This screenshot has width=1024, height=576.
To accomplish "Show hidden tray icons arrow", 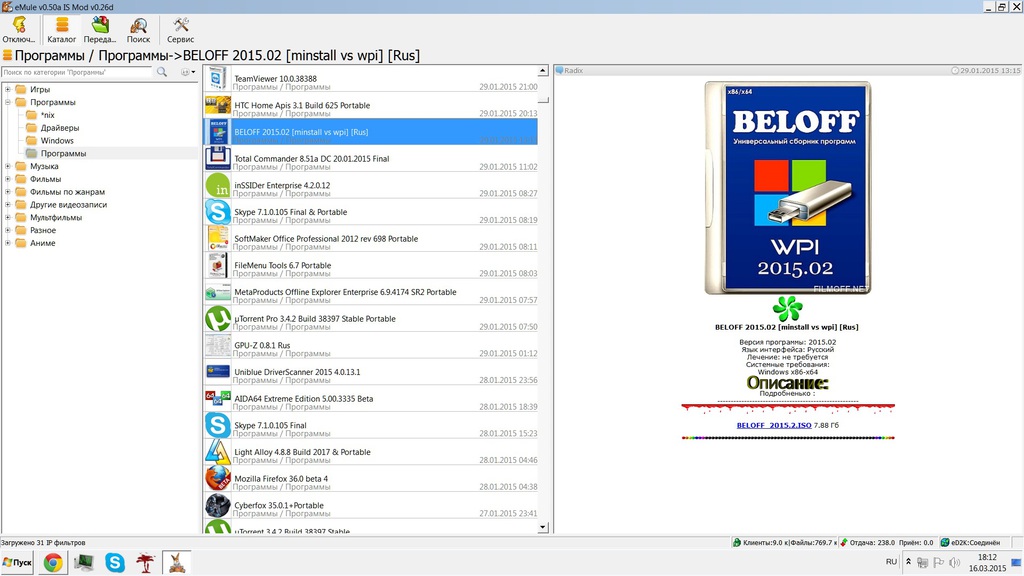I will (x=908, y=562).
